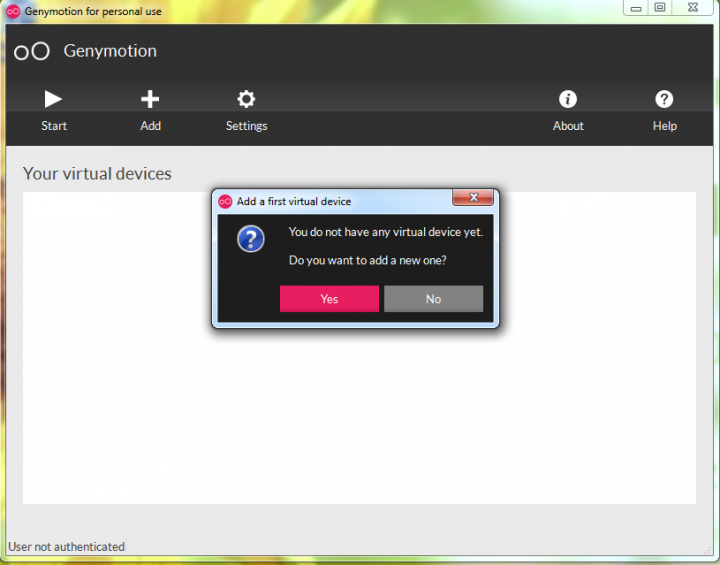Click 'You do not have any virtual device yet.' text

(x=386, y=232)
